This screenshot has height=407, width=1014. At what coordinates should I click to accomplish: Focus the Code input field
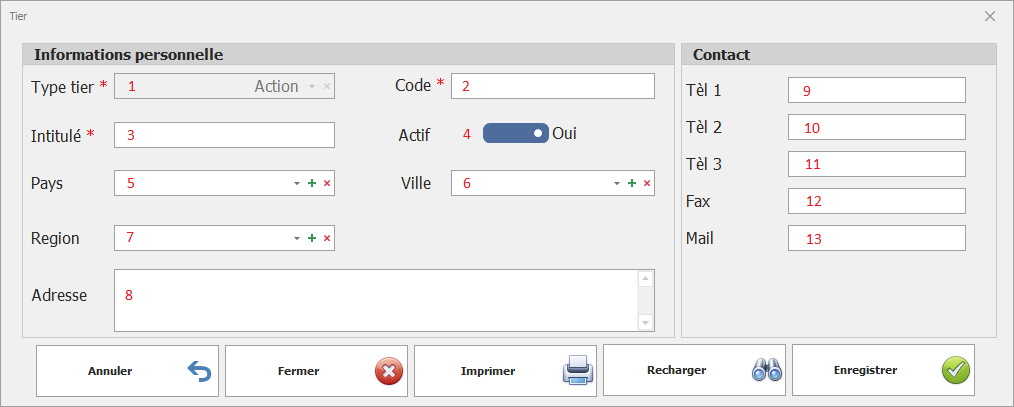click(x=553, y=86)
